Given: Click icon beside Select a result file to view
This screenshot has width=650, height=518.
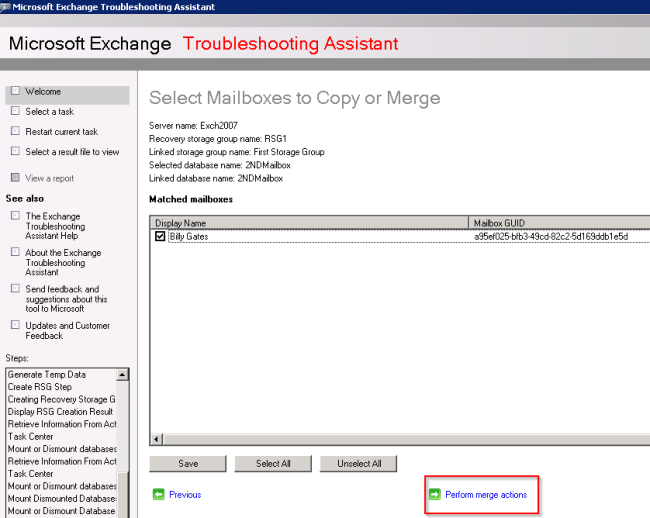Looking at the screenshot, I should point(15,151).
